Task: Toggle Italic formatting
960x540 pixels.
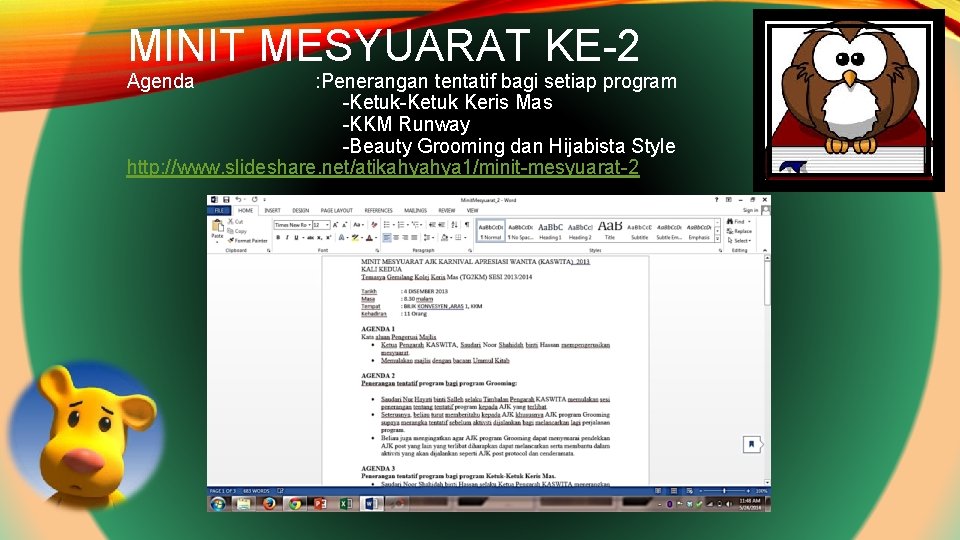Action: coord(287,238)
